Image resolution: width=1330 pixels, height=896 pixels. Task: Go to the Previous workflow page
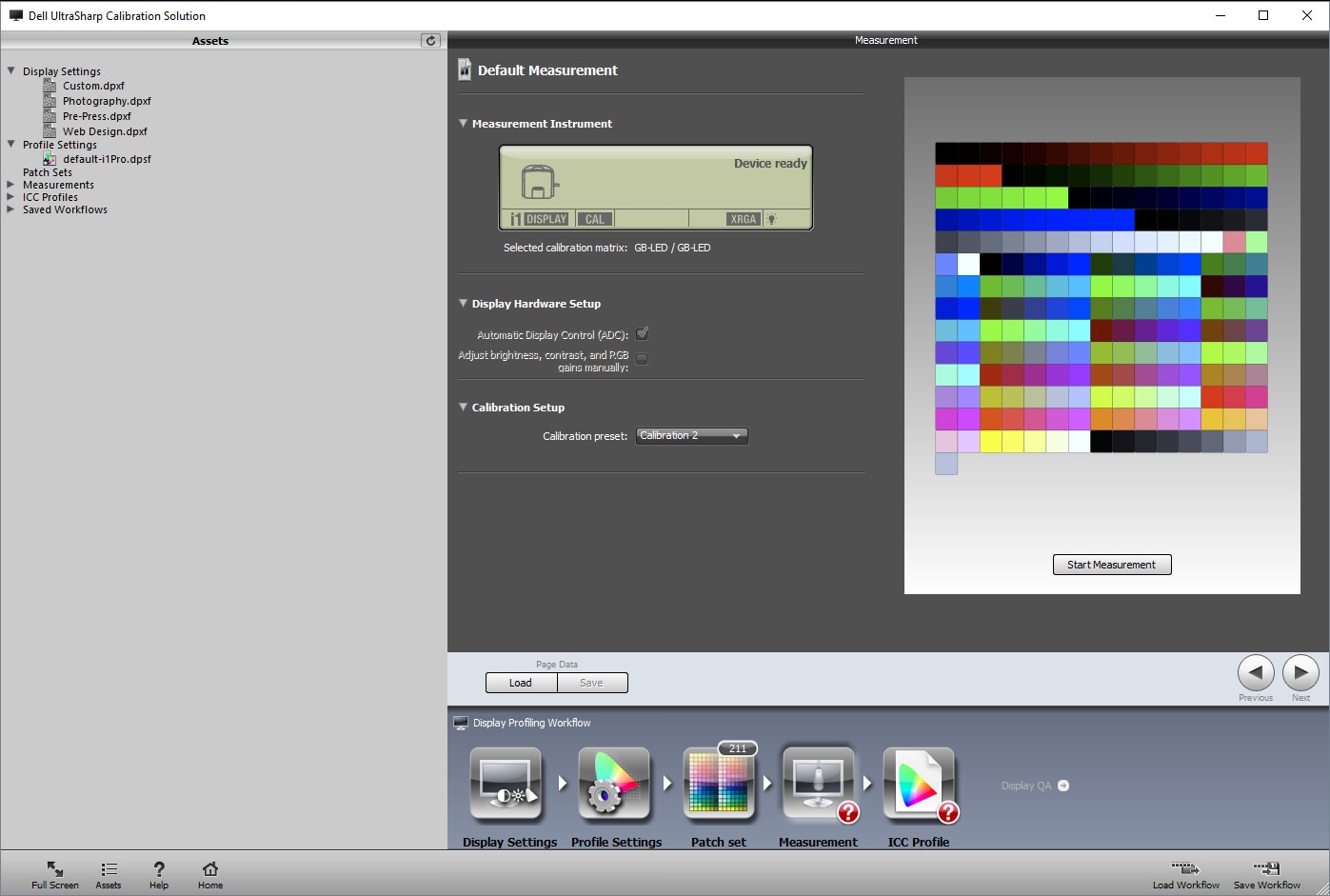1256,672
